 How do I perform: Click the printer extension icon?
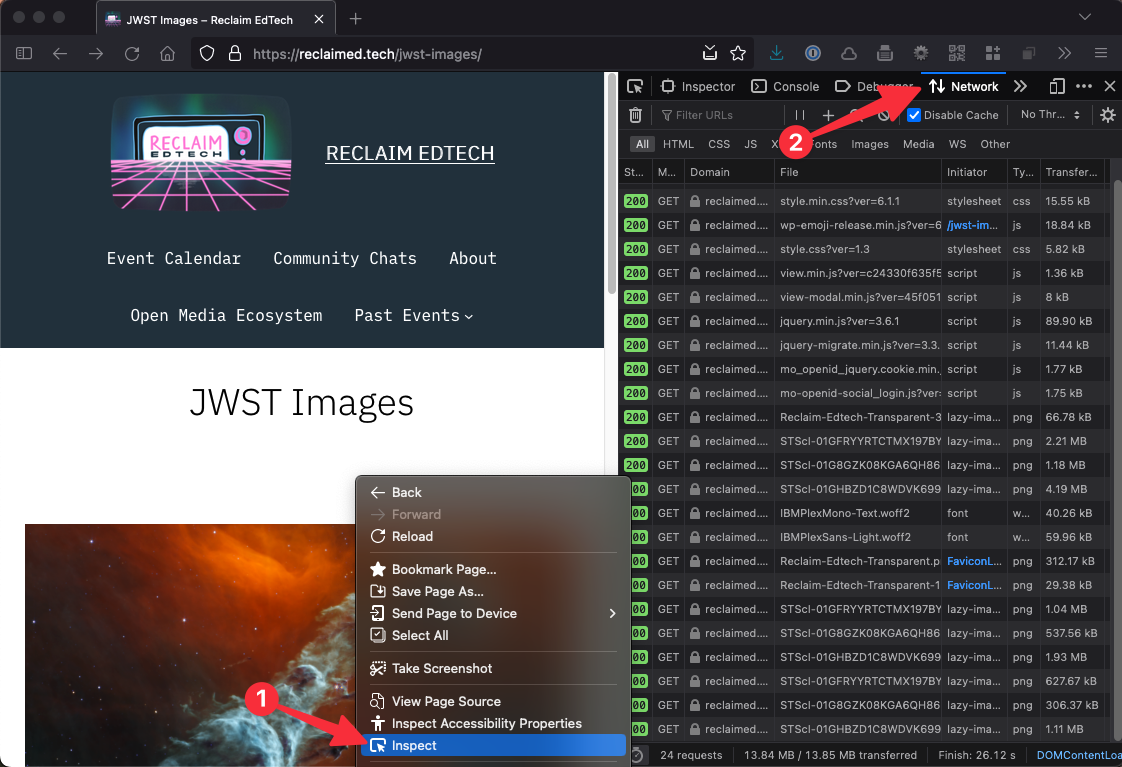coord(884,53)
